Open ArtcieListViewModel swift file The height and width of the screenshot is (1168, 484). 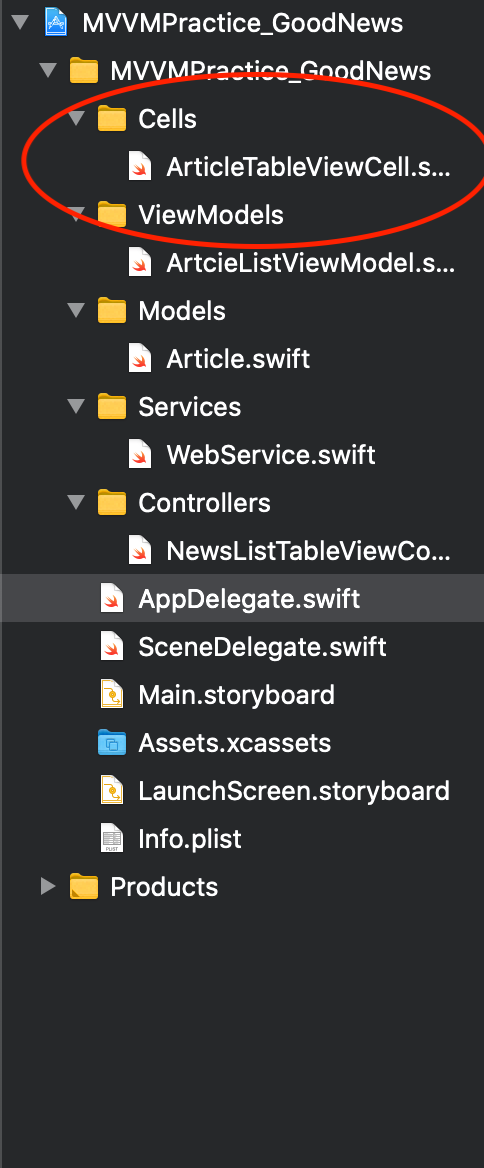309,263
